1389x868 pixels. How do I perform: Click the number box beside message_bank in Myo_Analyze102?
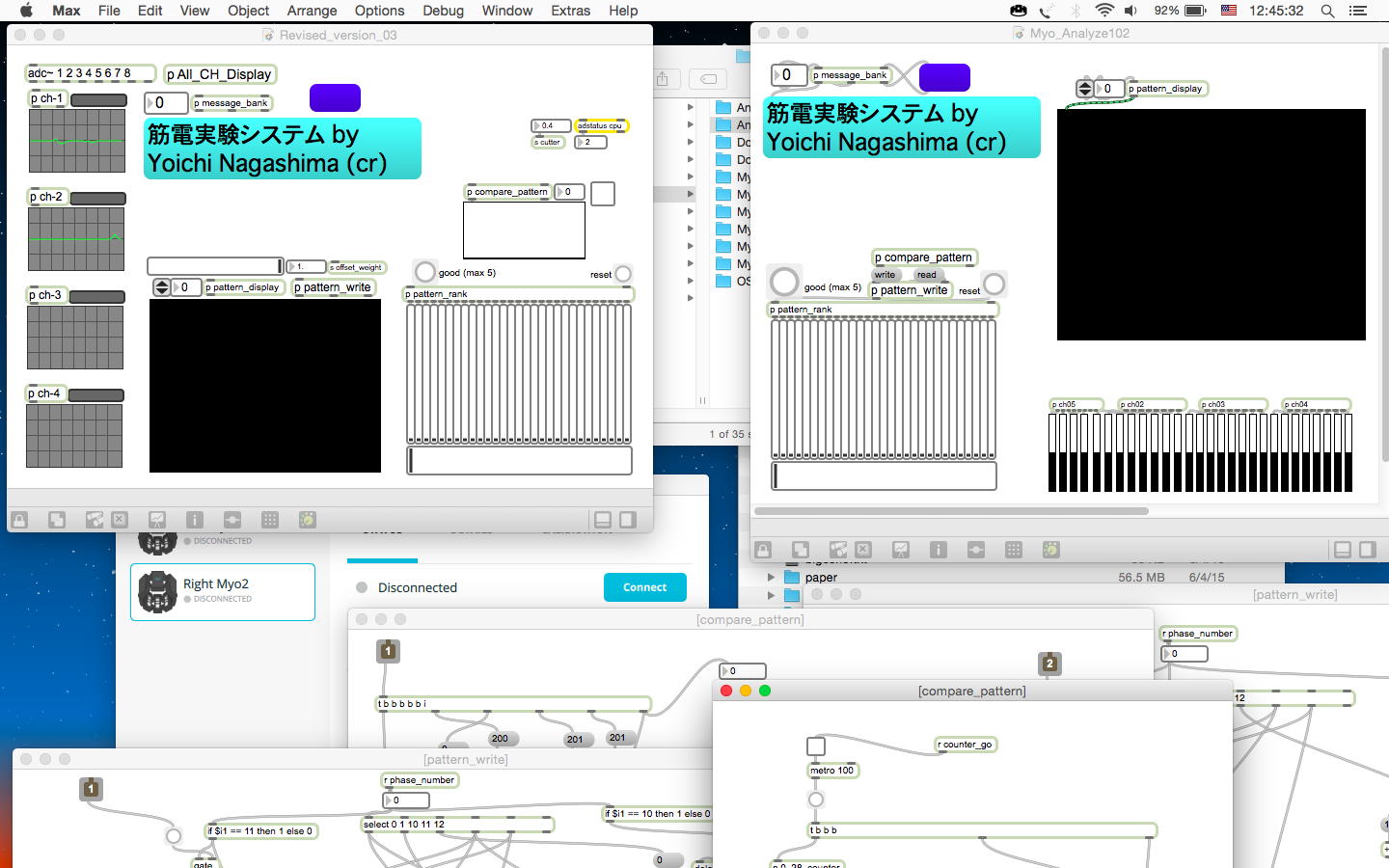click(x=789, y=74)
